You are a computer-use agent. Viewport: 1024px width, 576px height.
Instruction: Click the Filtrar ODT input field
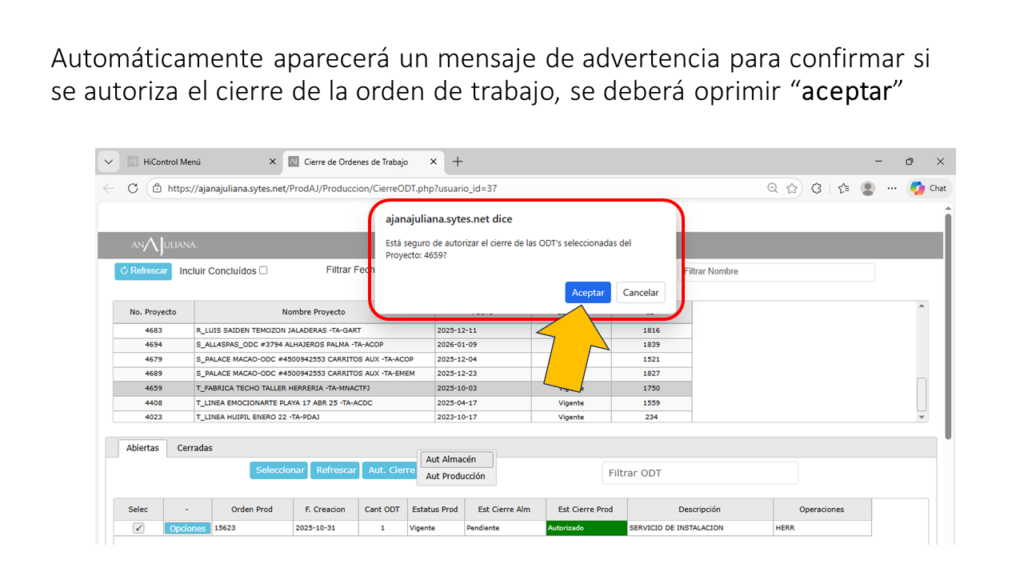coord(699,473)
